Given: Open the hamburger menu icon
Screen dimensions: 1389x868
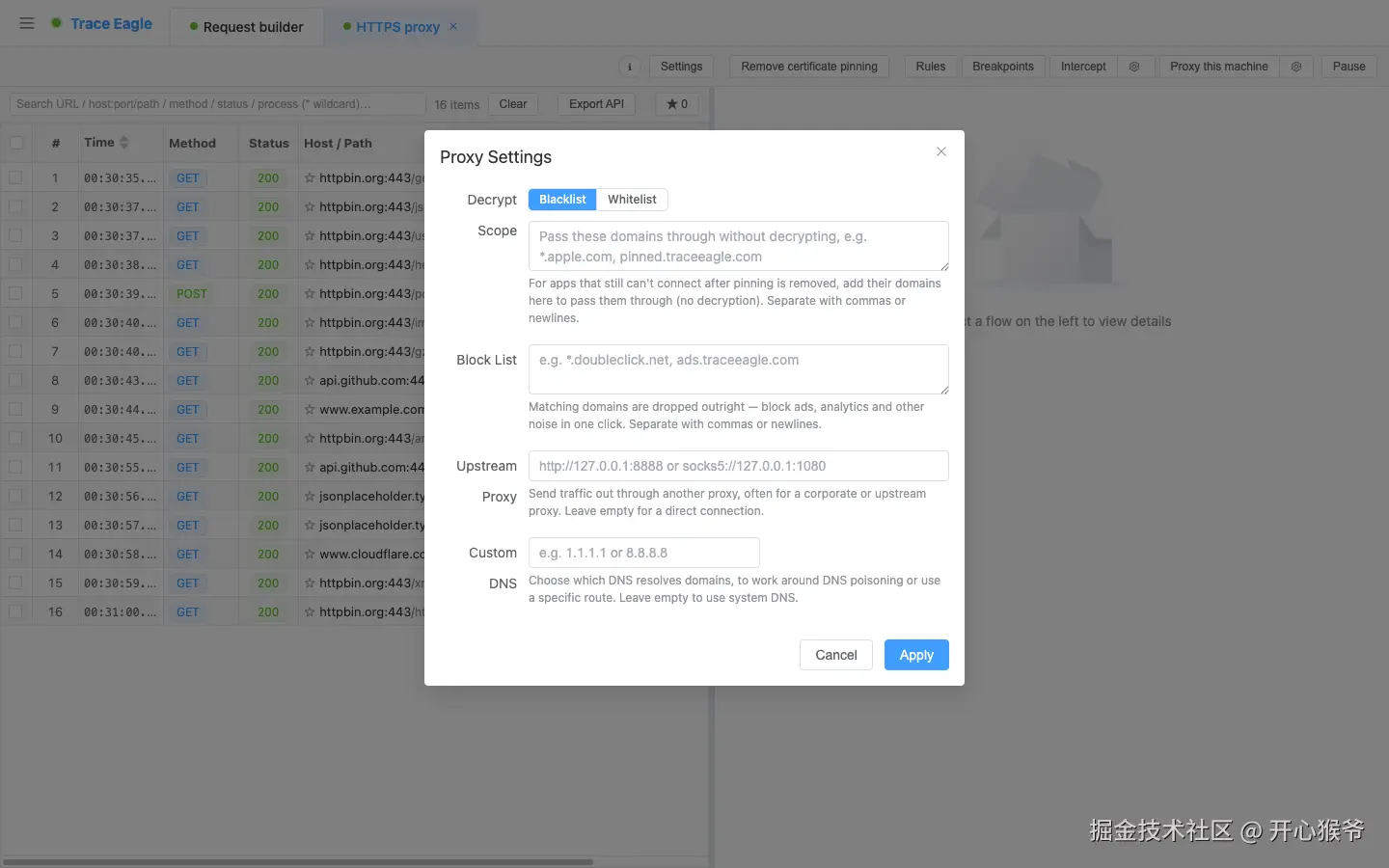Looking at the screenshot, I should [27, 23].
